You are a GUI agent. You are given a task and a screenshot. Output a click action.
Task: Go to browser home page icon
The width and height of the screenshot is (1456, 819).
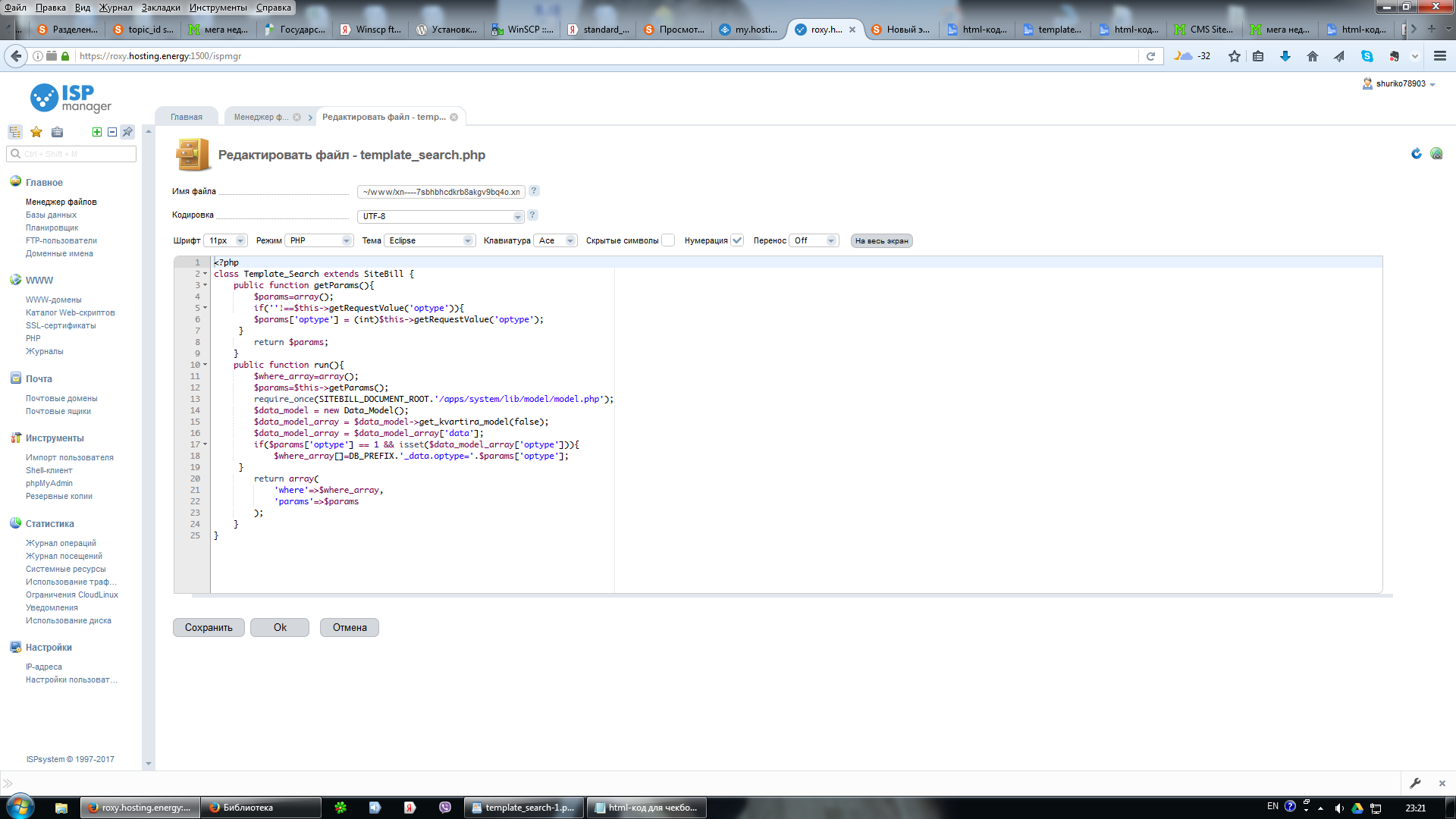coord(1313,56)
